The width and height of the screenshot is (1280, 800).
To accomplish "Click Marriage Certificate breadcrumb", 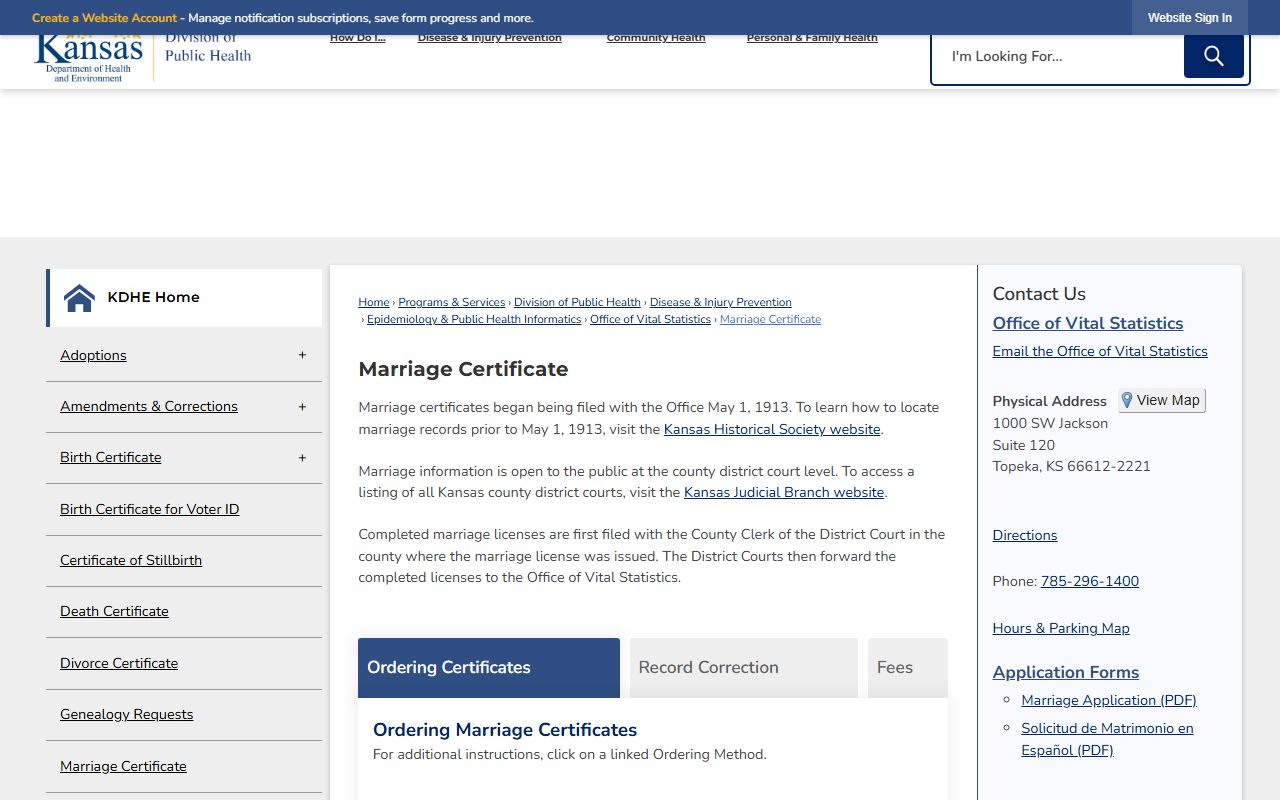I will click(770, 319).
